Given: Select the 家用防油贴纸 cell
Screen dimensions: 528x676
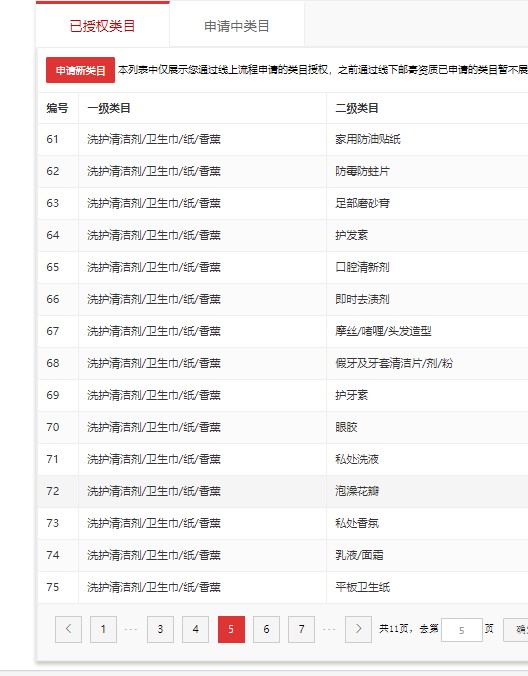Looking at the screenshot, I should [x=368, y=139].
